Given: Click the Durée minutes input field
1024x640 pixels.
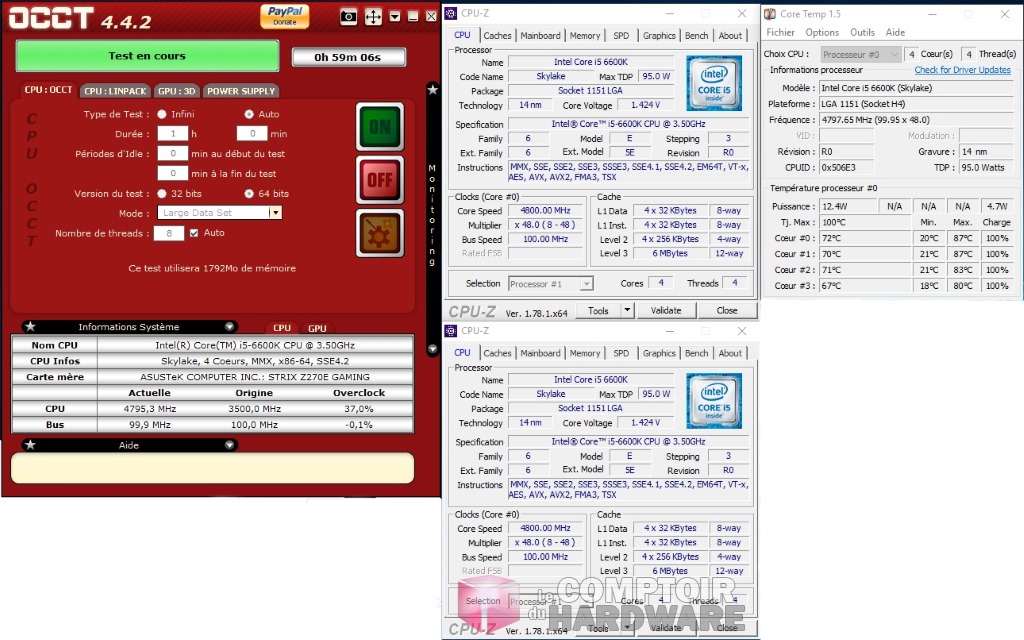Looking at the screenshot, I should [251, 133].
